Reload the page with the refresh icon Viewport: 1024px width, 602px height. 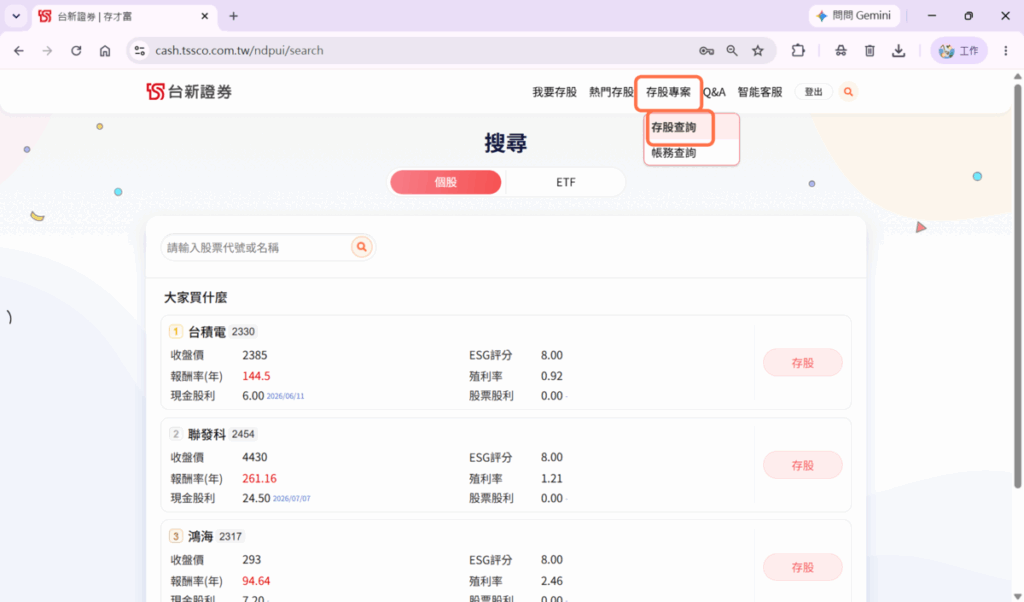(76, 50)
